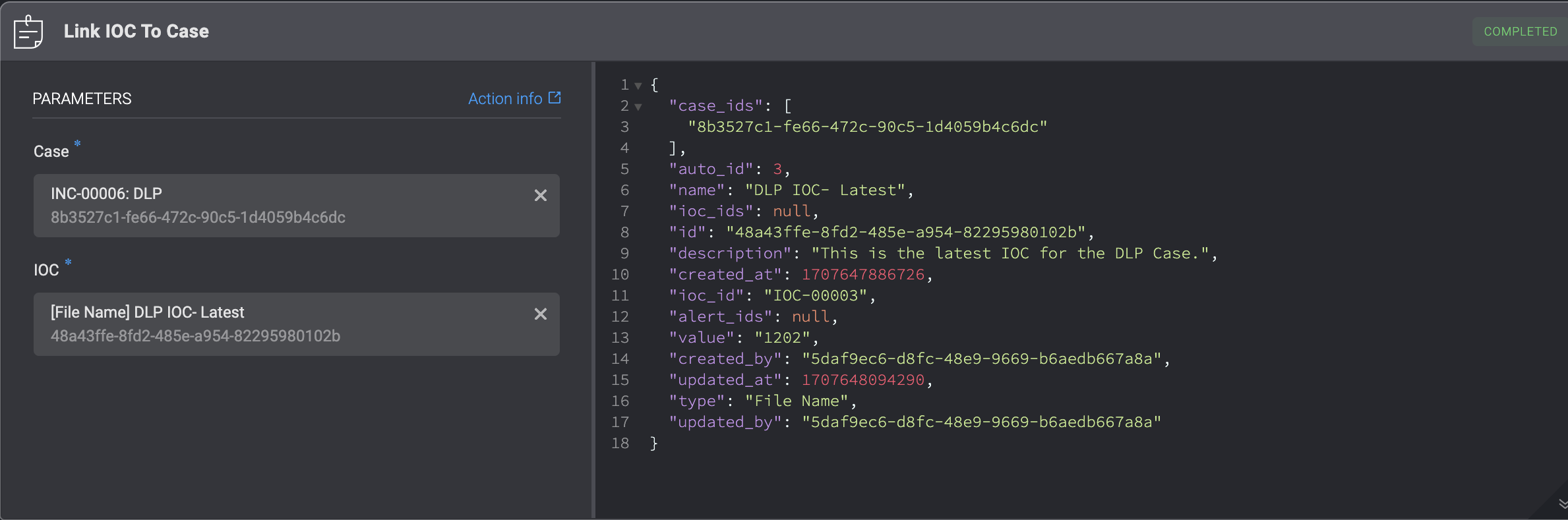Click IOC ID text 48a43ffe-8fd2-485e-a954-82295980102b in IOC field
This screenshot has height=520, width=1568.
[195, 336]
